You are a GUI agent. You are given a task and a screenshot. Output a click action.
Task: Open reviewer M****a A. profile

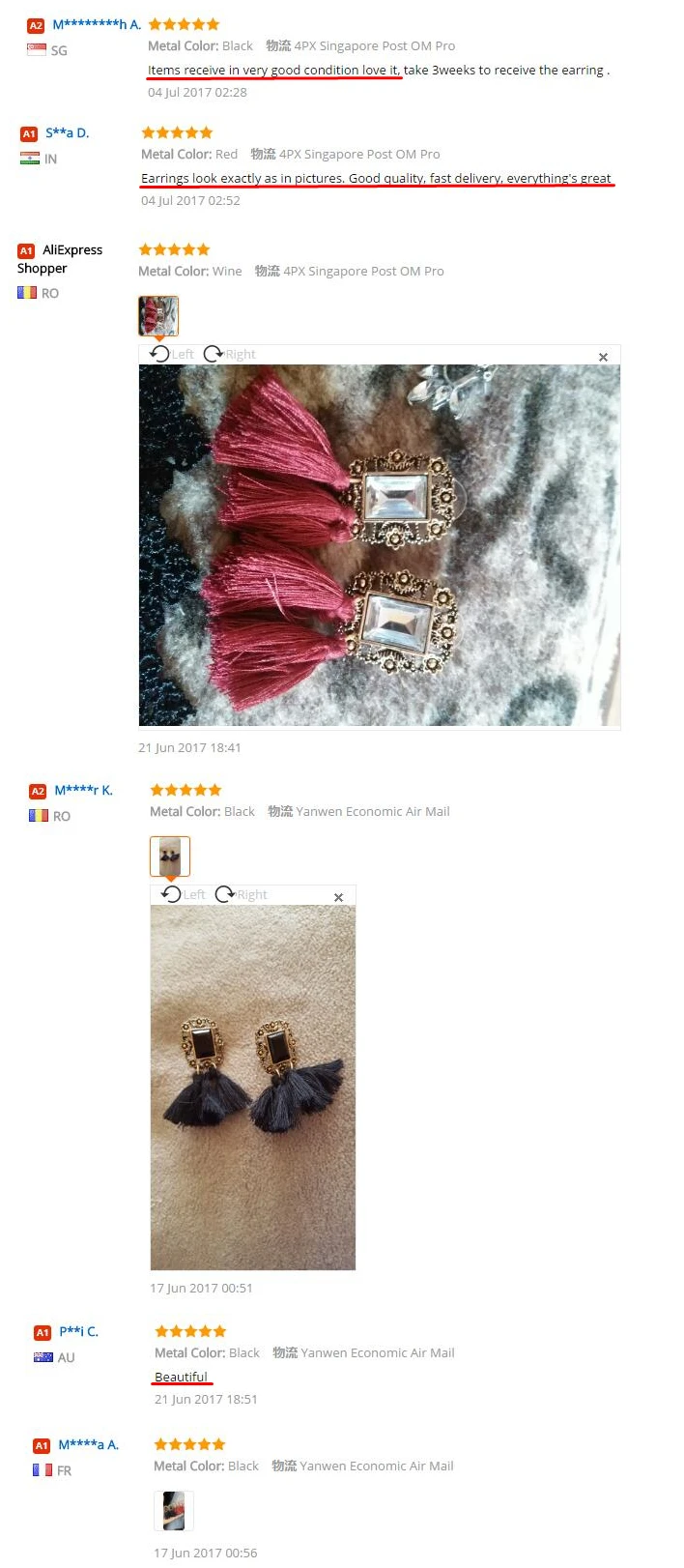(89, 1444)
